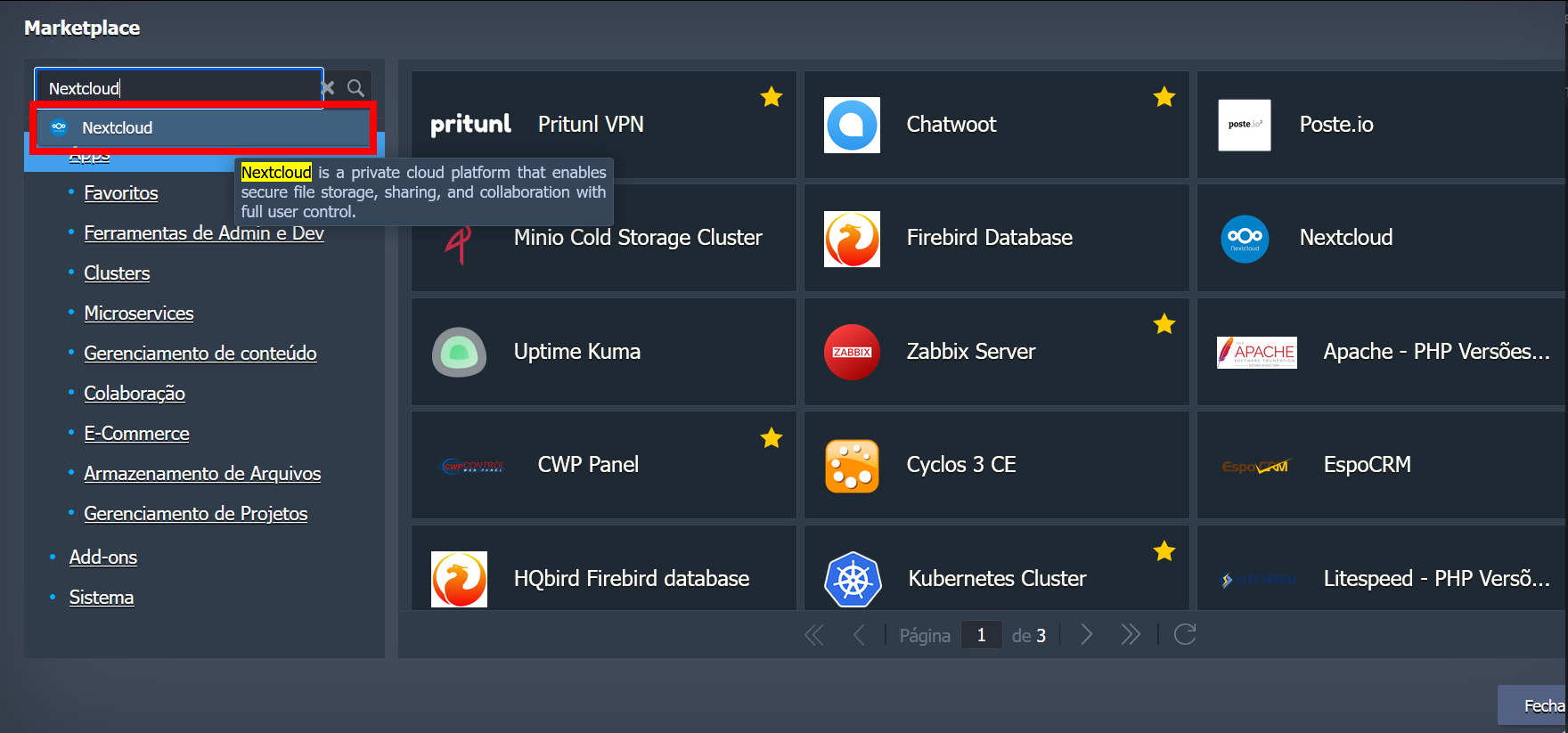The height and width of the screenshot is (733, 1568).
Task: Click the HQbird Firebird database icon
Action: point(459,579)
